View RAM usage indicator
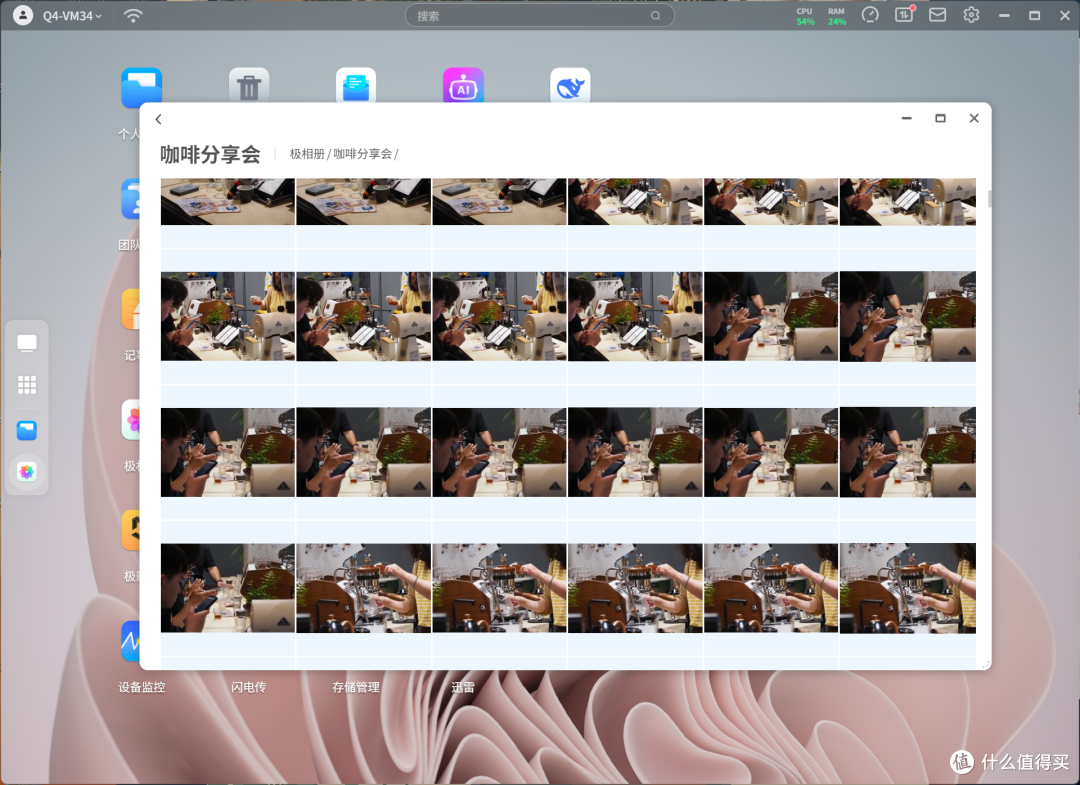 [837, 17]
